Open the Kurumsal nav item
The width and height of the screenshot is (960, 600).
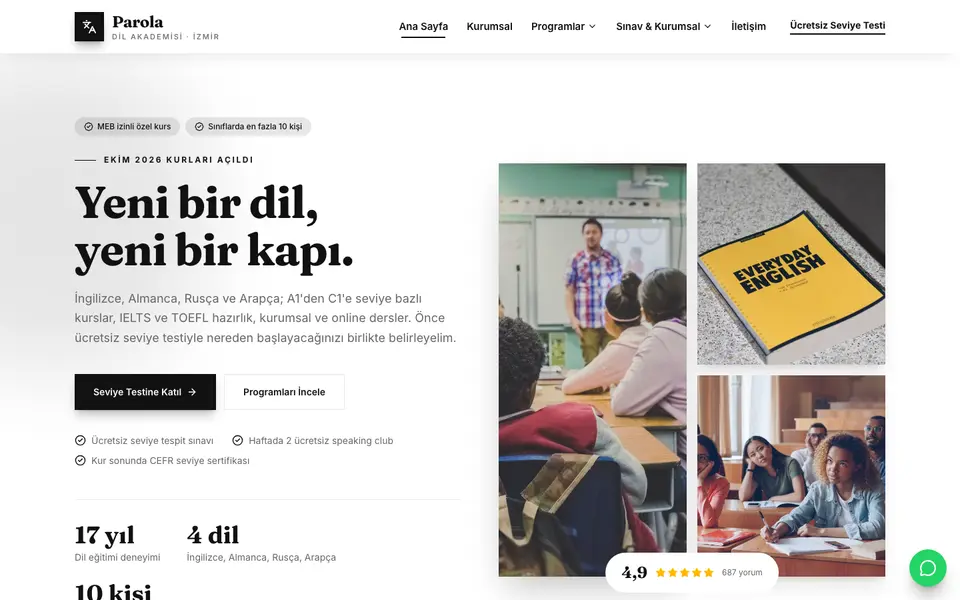(489, 26)
